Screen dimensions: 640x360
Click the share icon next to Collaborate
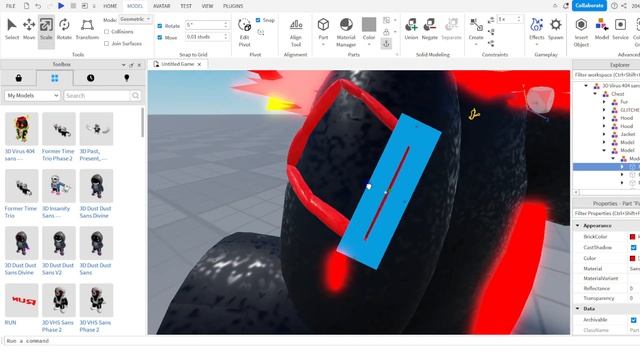click(x=624, y=6)
